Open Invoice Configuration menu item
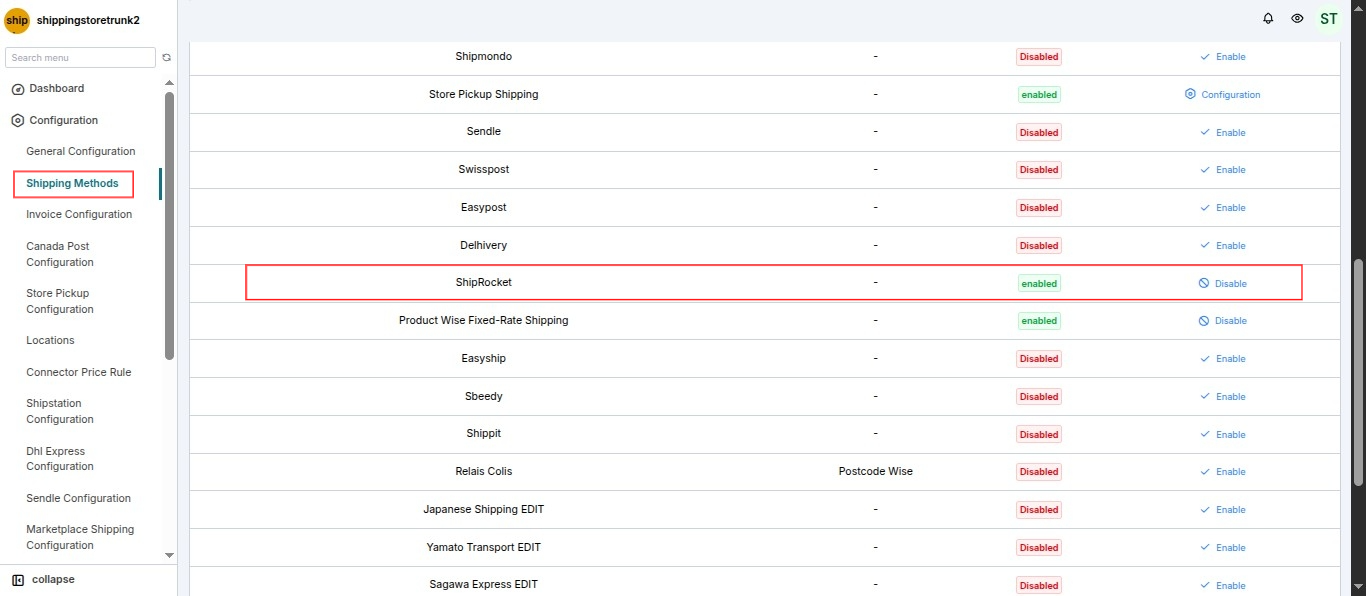Screen dimensions: 1366x596 (79, 215)
